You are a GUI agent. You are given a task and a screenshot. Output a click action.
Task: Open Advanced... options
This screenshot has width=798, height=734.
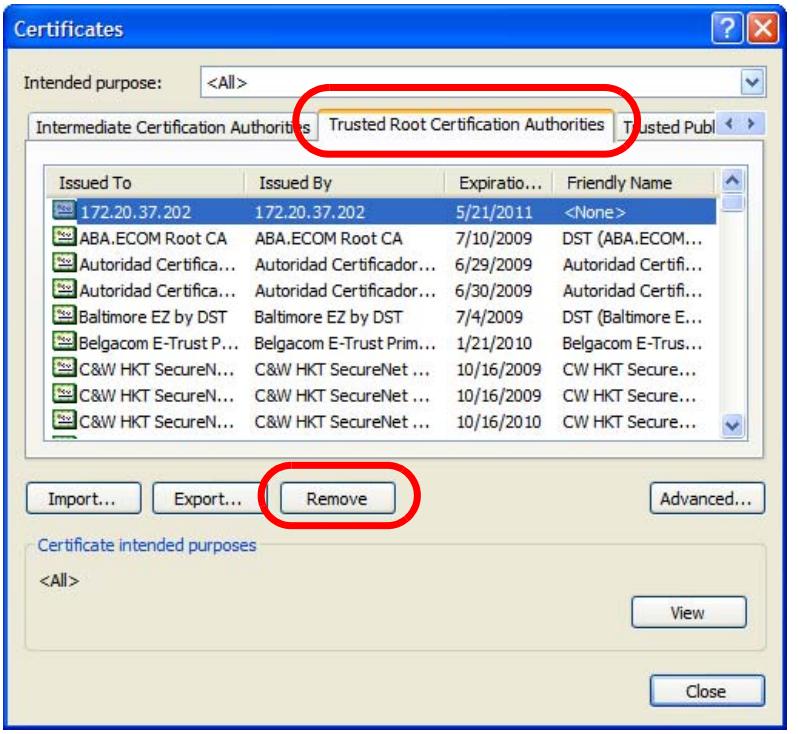coord(707,498)
